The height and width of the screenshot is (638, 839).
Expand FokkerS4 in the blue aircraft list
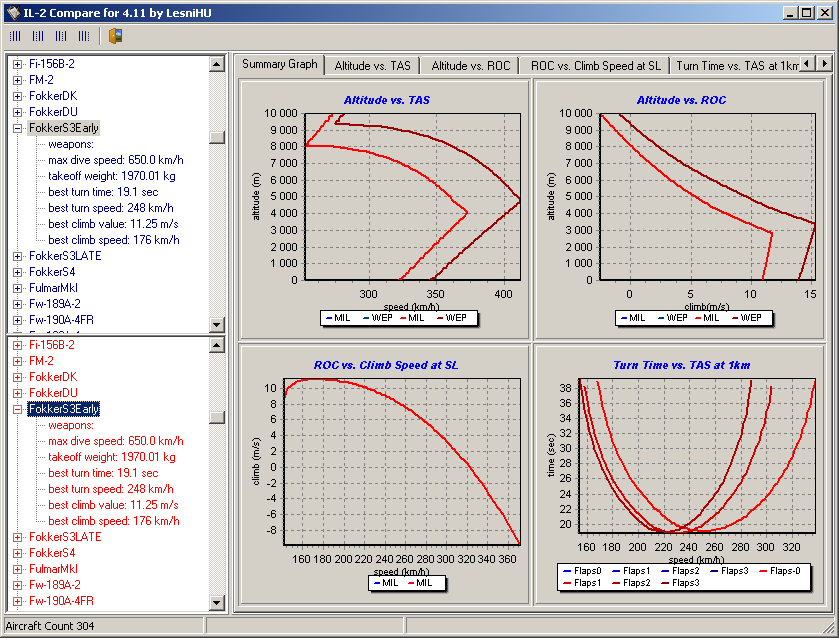tap(18, 272)
